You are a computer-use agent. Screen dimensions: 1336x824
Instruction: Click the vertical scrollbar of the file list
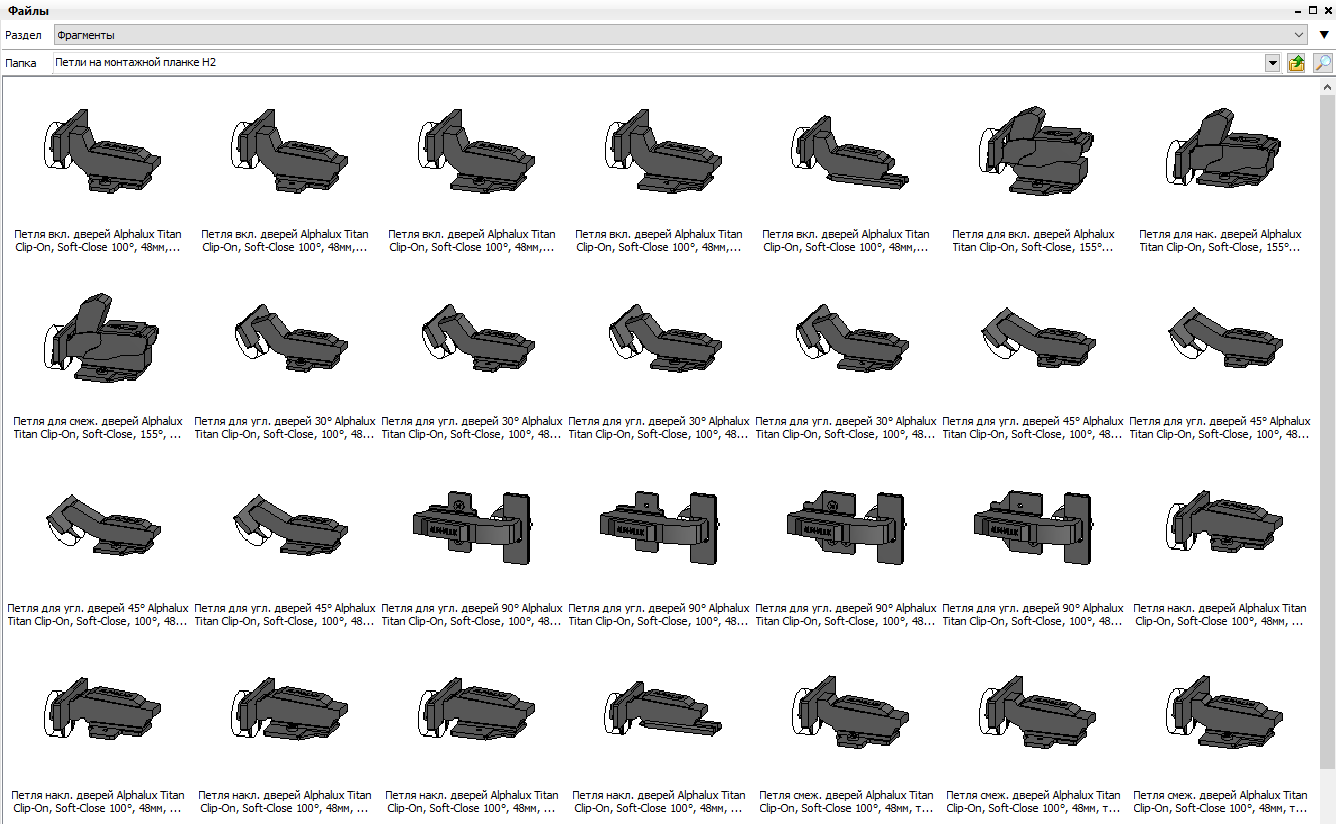(1328, 450)
